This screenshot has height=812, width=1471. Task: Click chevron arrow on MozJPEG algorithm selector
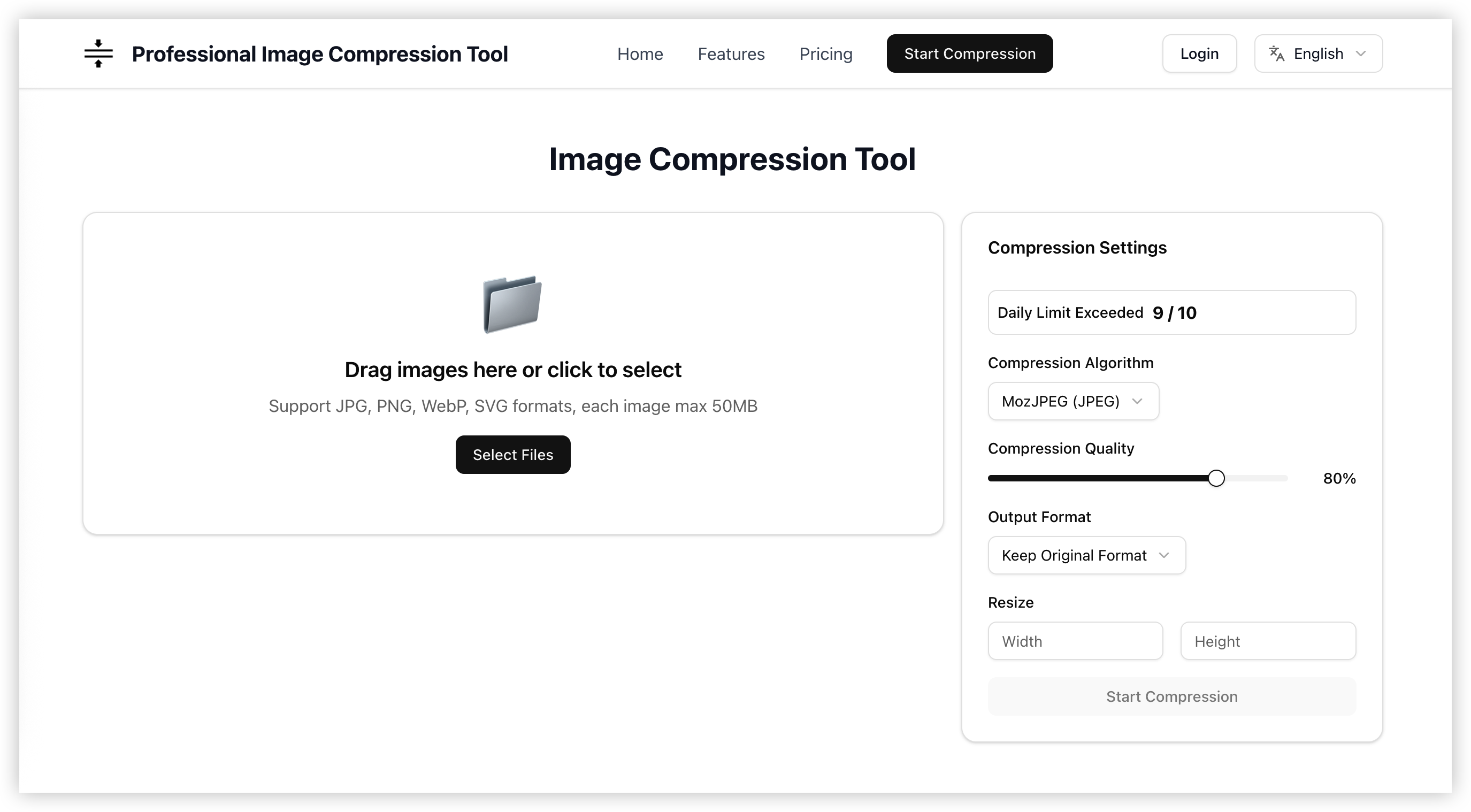pyautogui.click(x=1137, y=401)
